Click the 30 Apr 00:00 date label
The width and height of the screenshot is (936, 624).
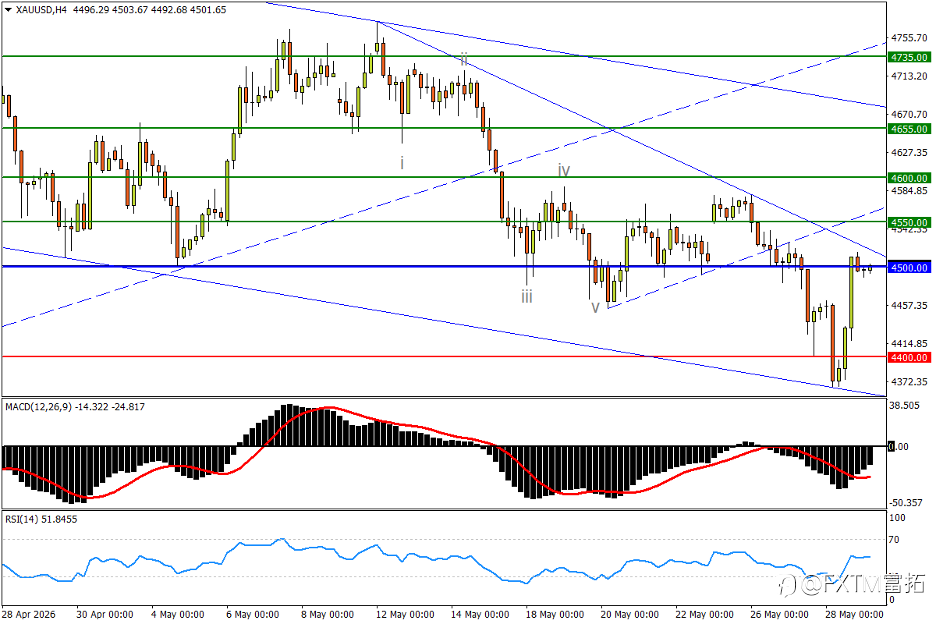coord(105,614)
